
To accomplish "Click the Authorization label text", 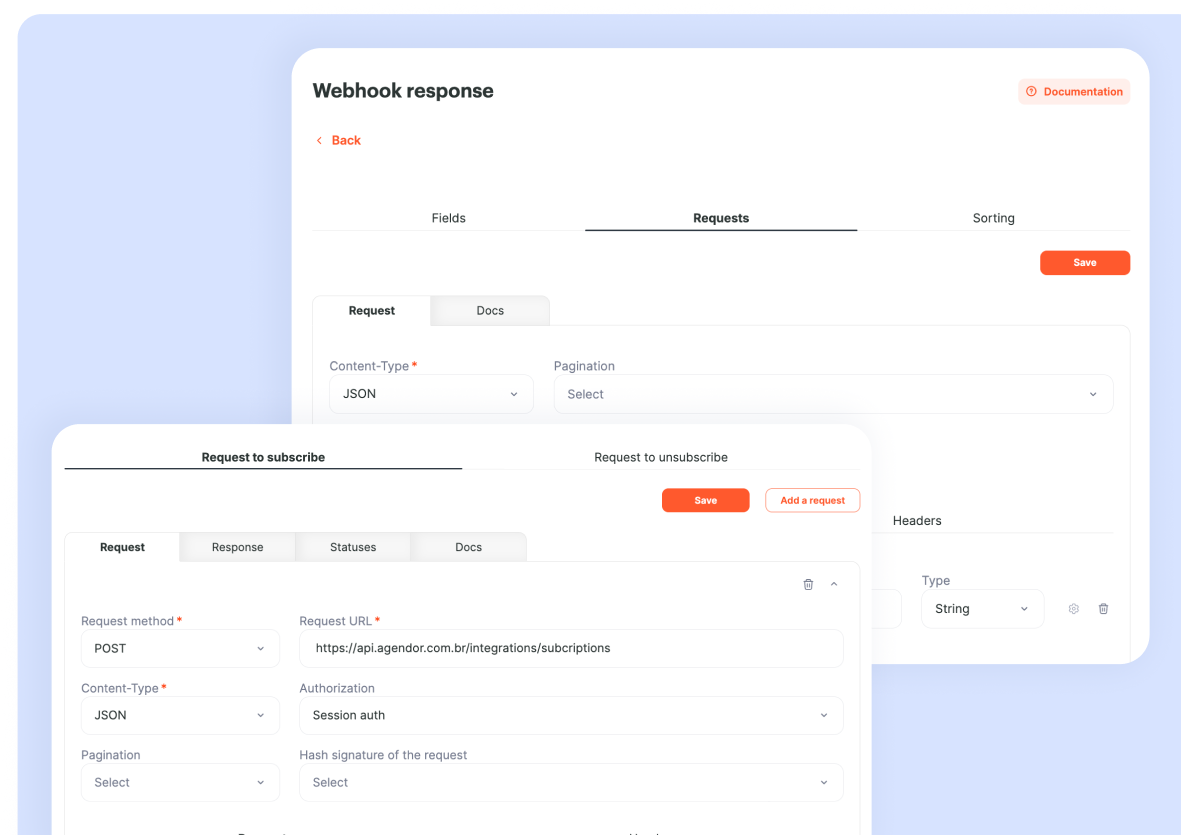I will click(x=337, y=688).
